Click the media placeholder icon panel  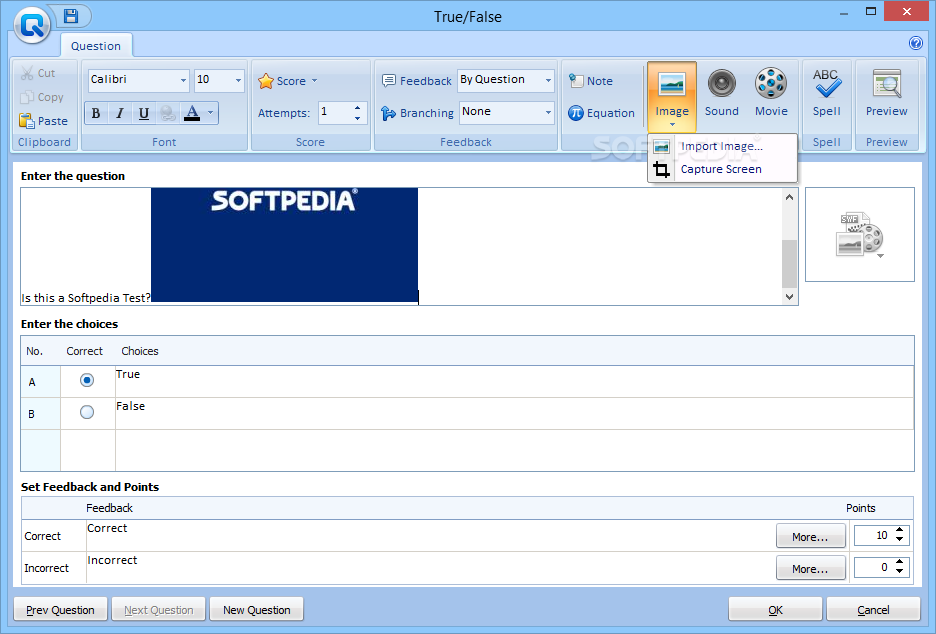(x=860, y=235)
